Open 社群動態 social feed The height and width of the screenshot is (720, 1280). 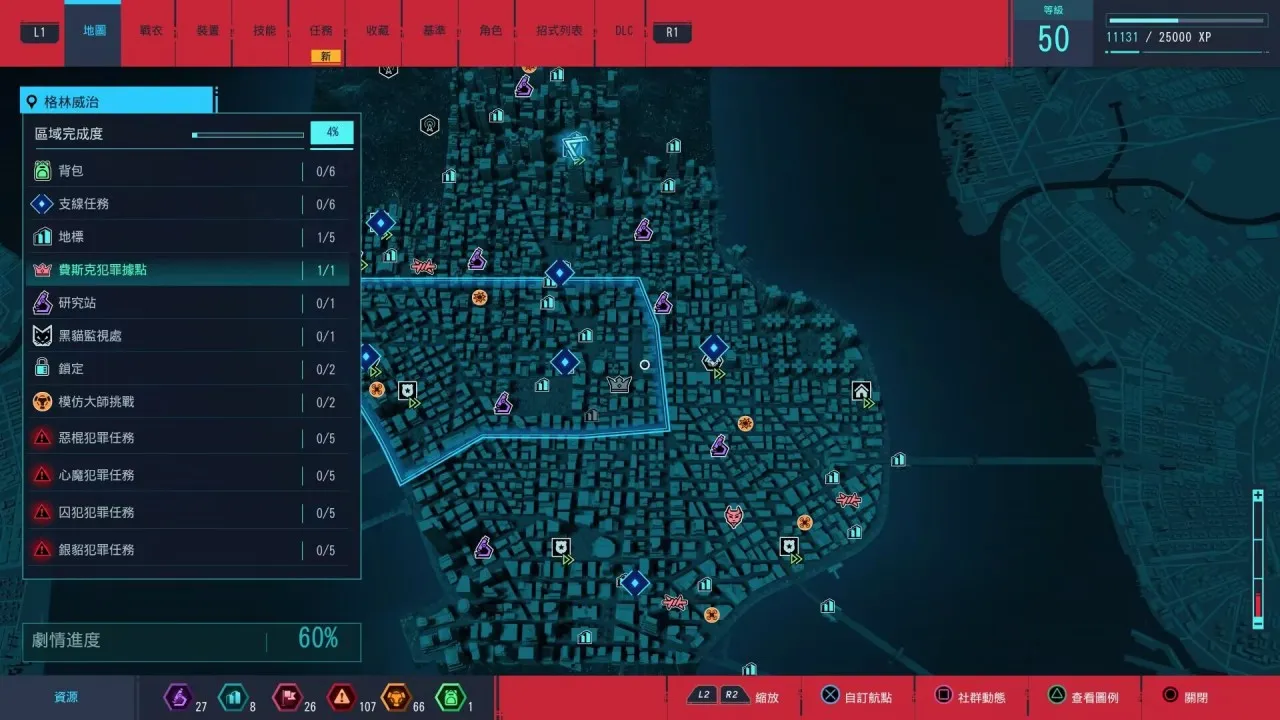point(970,697)
